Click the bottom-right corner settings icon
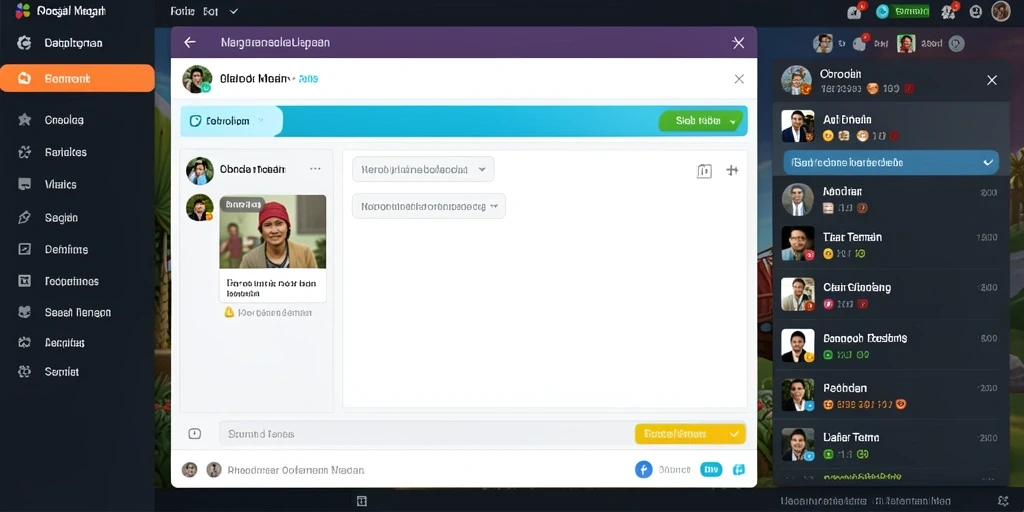Viewport: 1024px width, 512px height. click(1003, 501)
